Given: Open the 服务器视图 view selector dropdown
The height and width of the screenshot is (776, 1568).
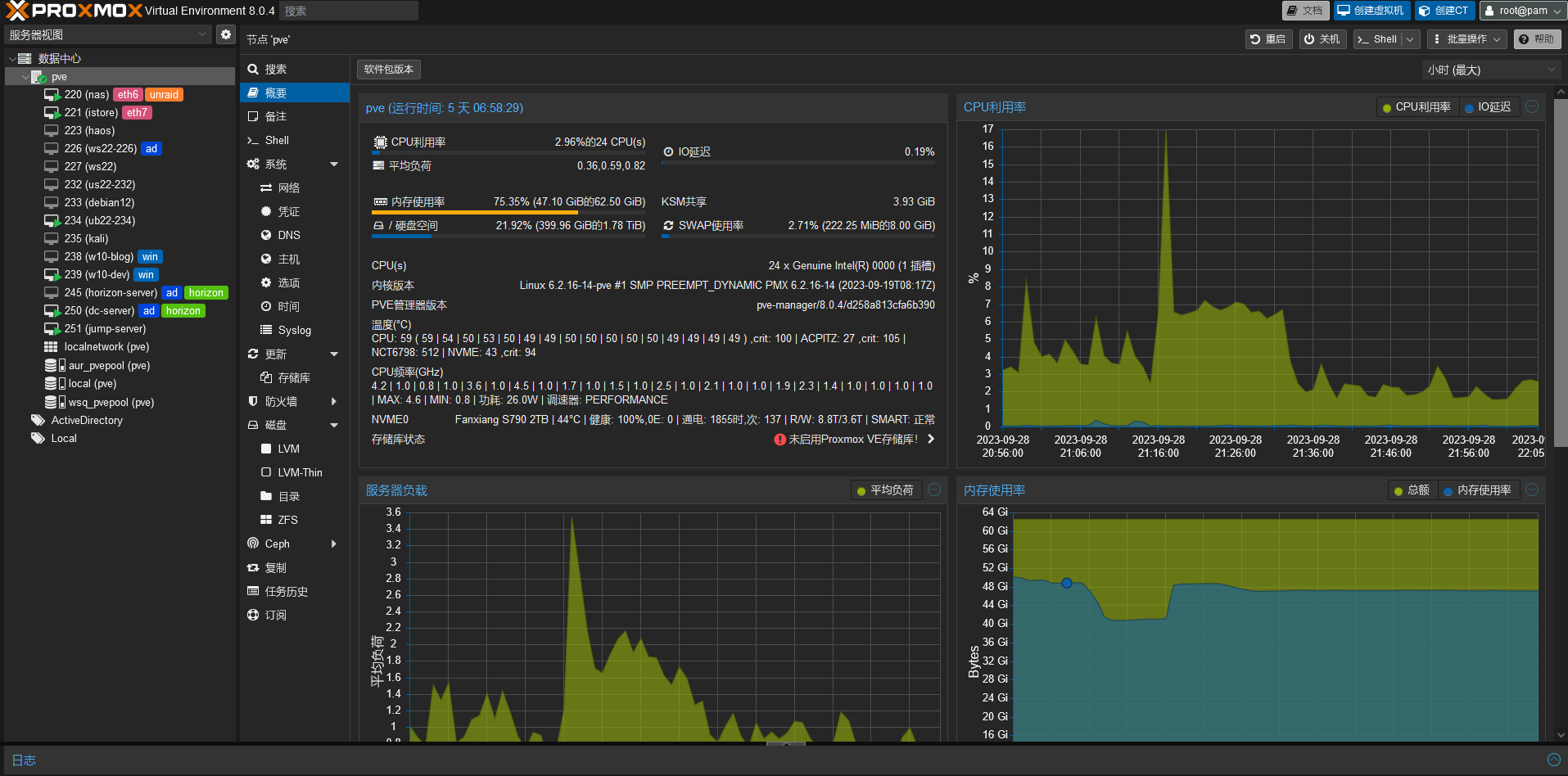Looking at the screenshot, I should (x=108, y=34).
